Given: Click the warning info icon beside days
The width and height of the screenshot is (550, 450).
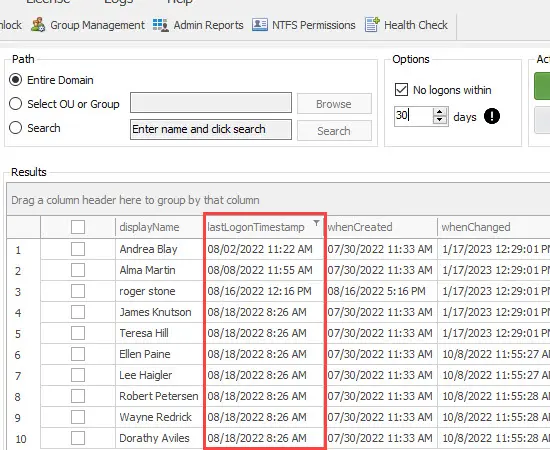Looking at the screenshot, I should [x=491, y=116].
